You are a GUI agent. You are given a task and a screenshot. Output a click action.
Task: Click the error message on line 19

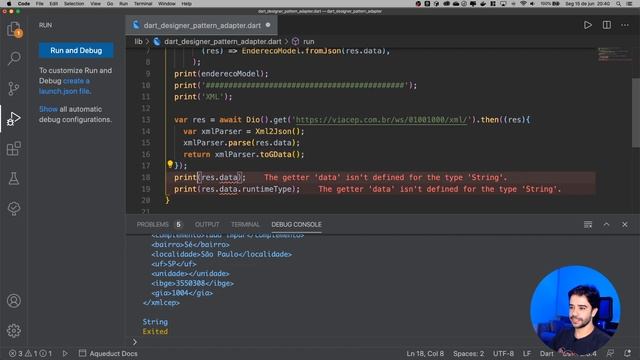(440, 189)
